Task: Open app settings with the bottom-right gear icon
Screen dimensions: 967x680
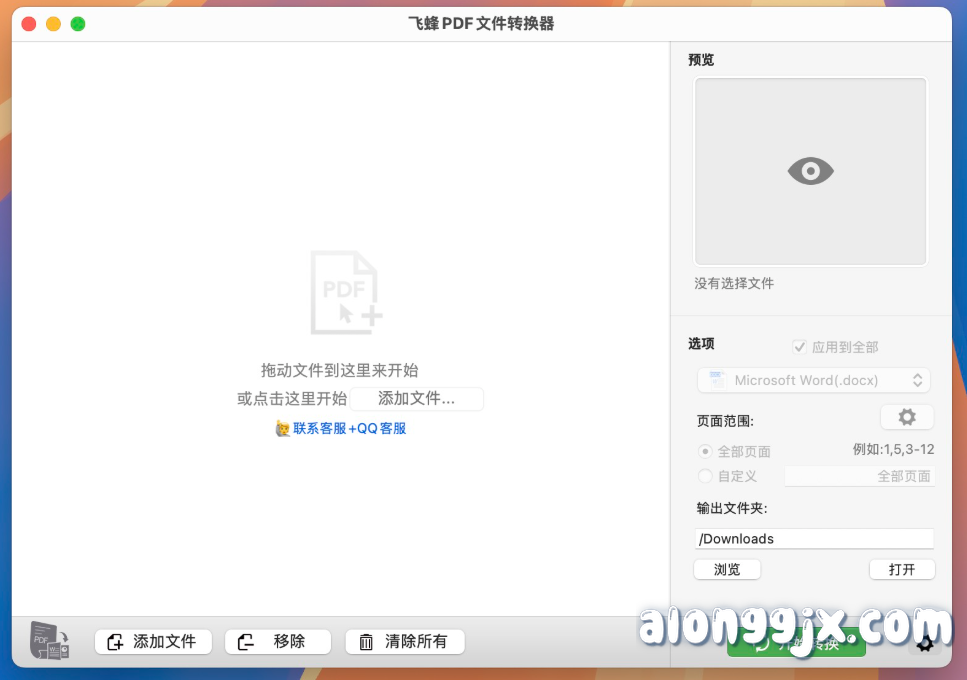Action: point(925,645)
